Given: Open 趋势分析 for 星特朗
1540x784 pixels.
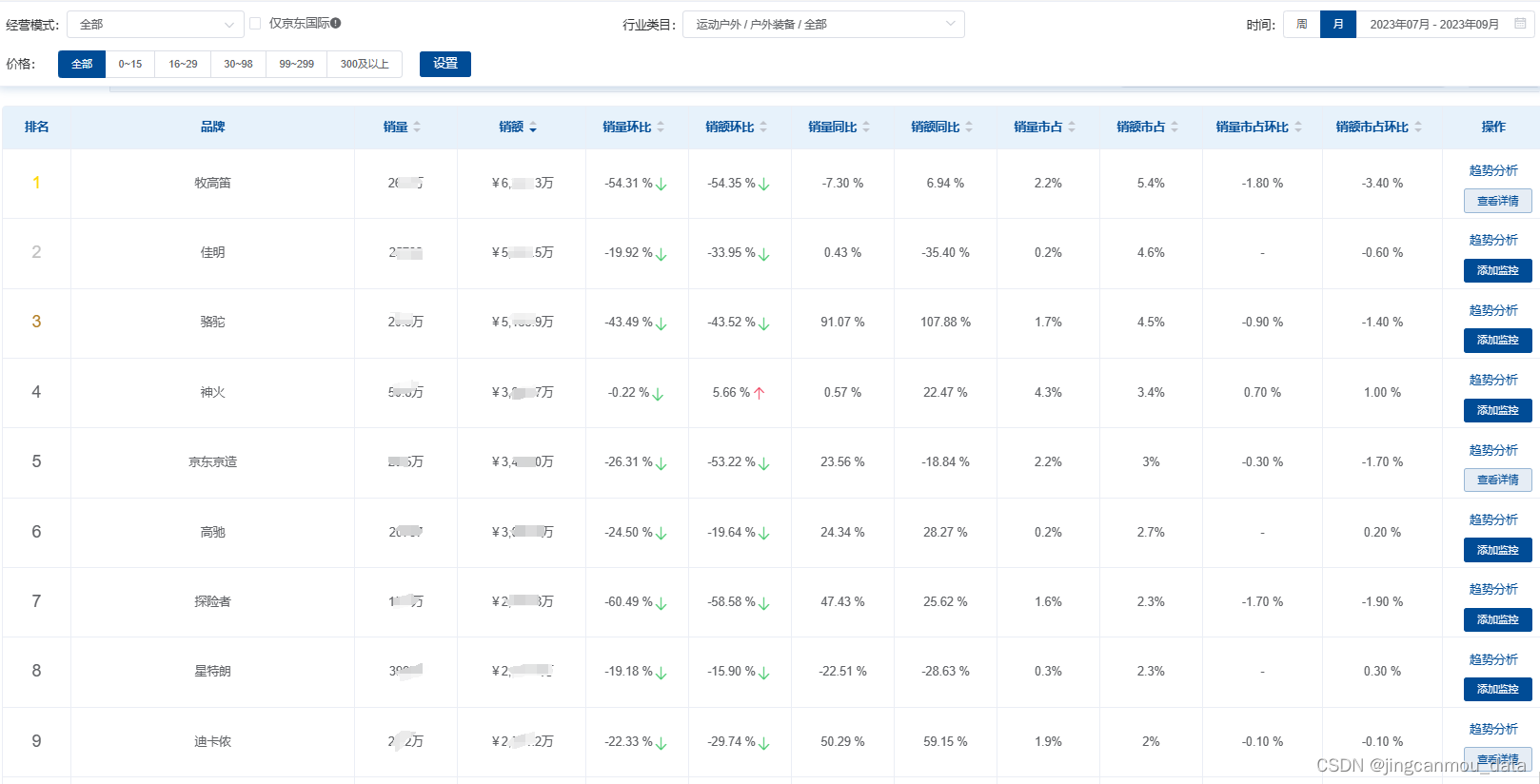Looking at the screenshot, I should tap(1493, 659).
